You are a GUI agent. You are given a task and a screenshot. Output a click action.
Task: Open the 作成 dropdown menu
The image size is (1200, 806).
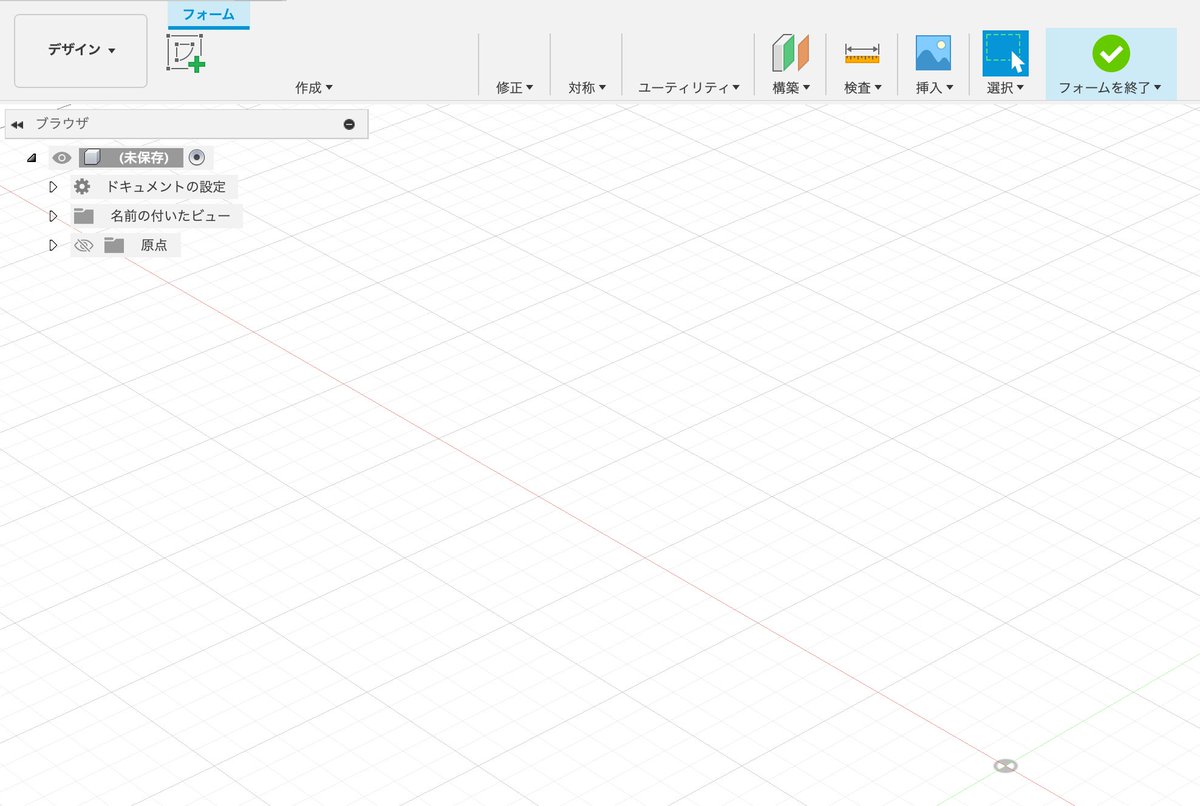314,88
